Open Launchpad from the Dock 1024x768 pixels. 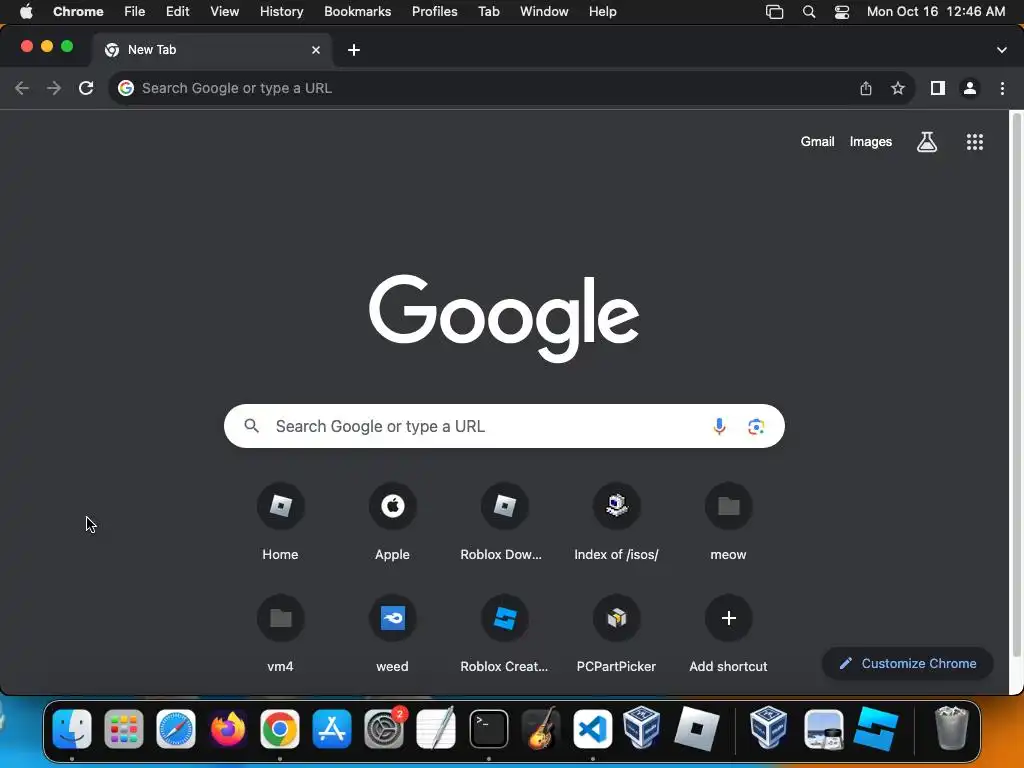[x=124, y=728]
